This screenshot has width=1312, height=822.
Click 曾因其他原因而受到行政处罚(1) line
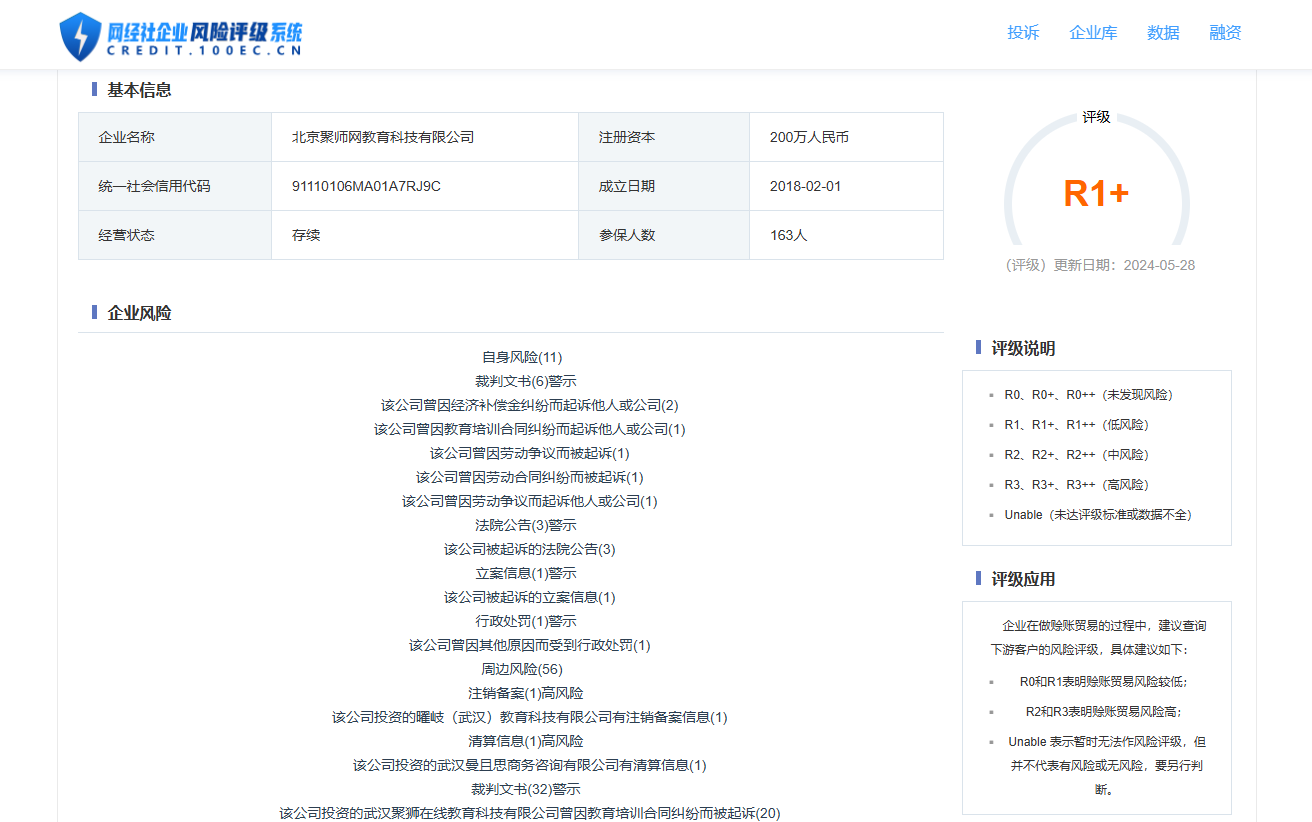(x=530, y=645)
